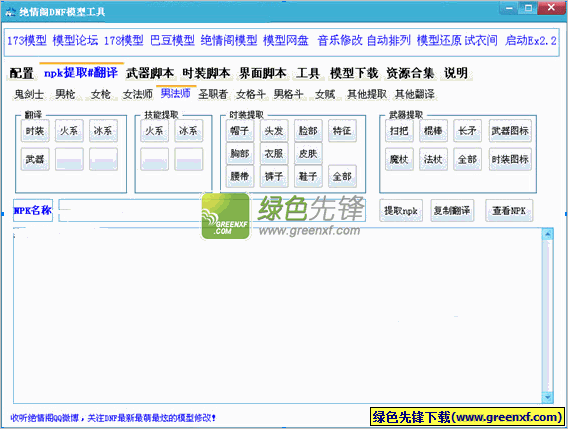Click the 裤子 button
568x429 pixels.
(273, 176)
